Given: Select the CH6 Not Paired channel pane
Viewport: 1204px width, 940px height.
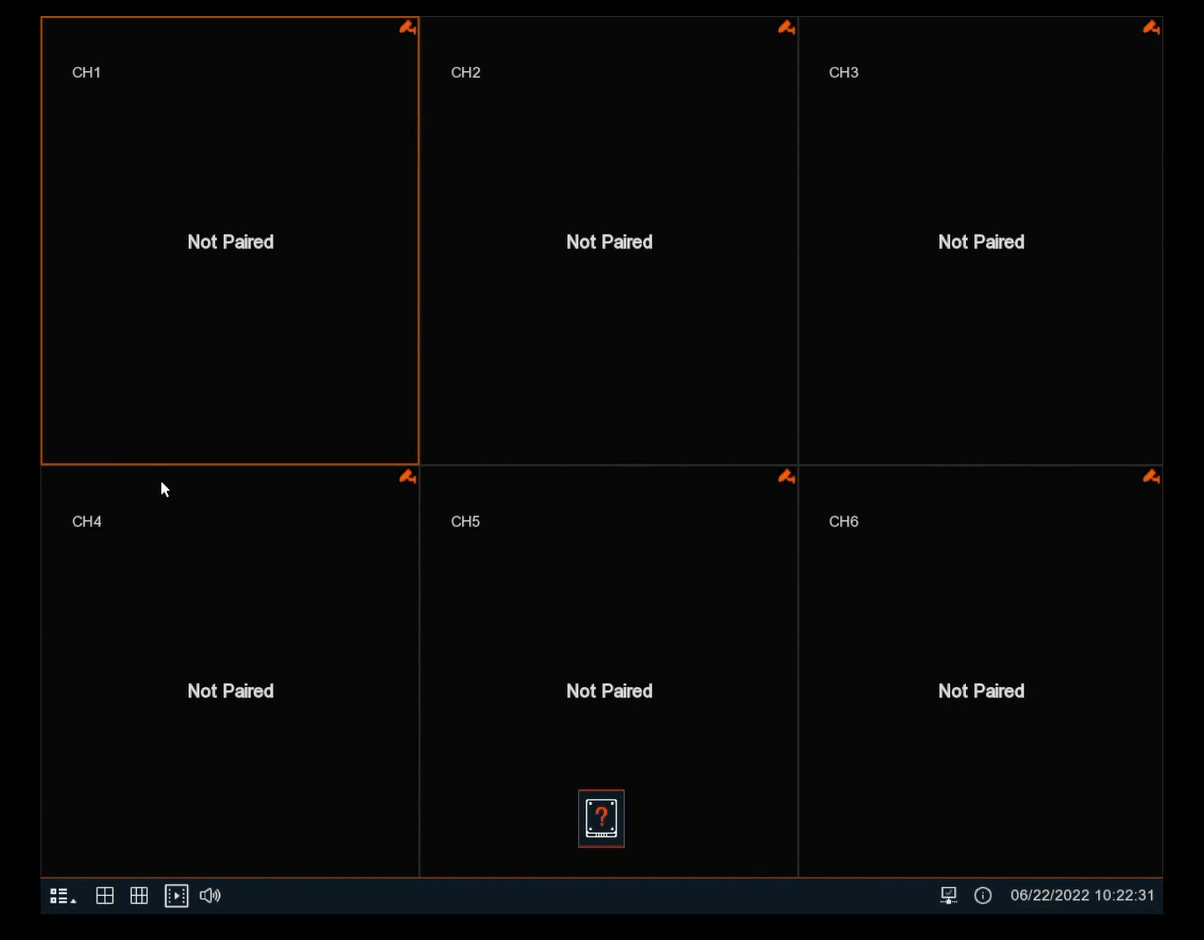Looking at the screenshot, I should point(981,672).
